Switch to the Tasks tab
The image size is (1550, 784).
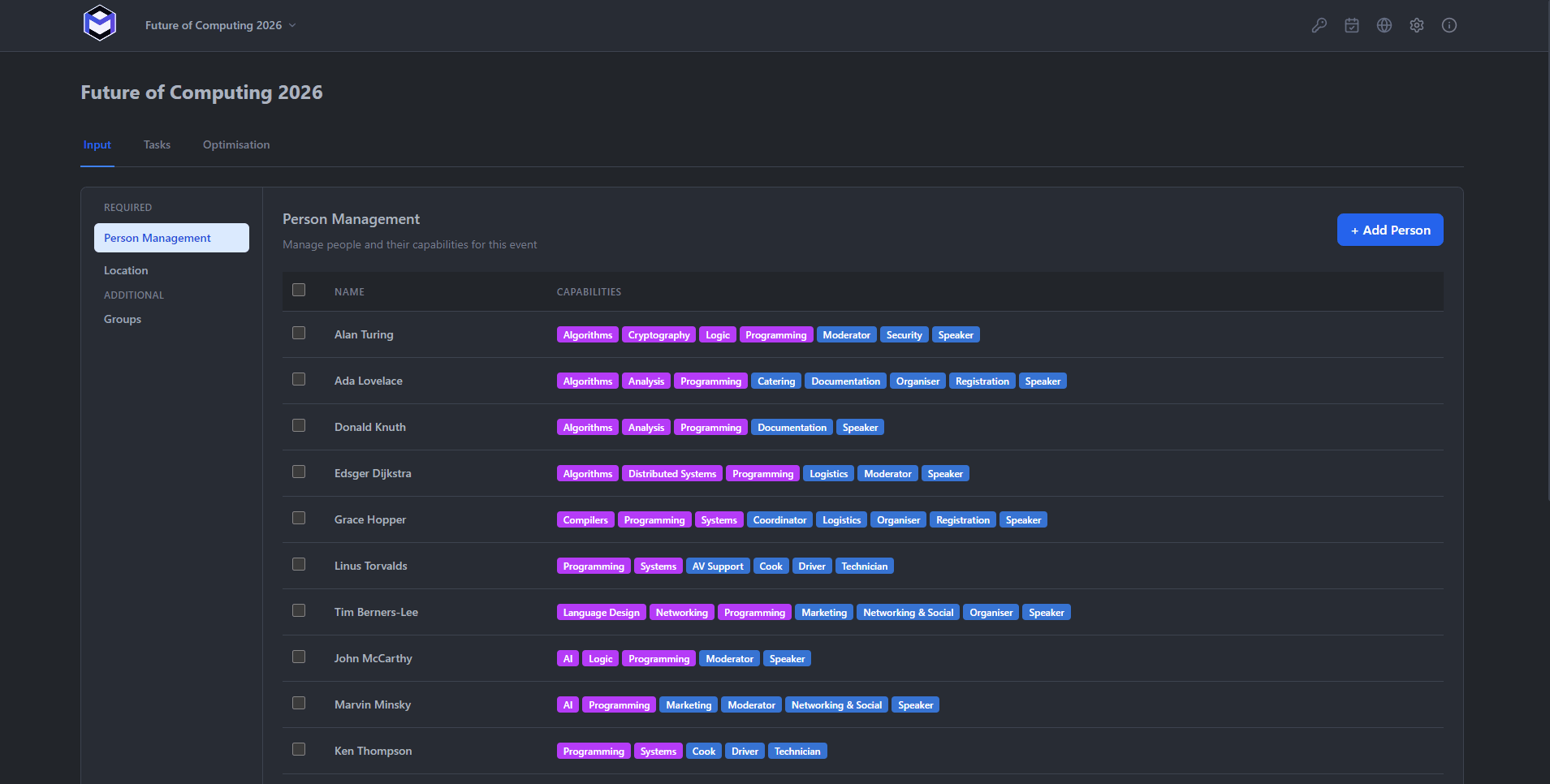pyautogui.click(x=157, y=144)
